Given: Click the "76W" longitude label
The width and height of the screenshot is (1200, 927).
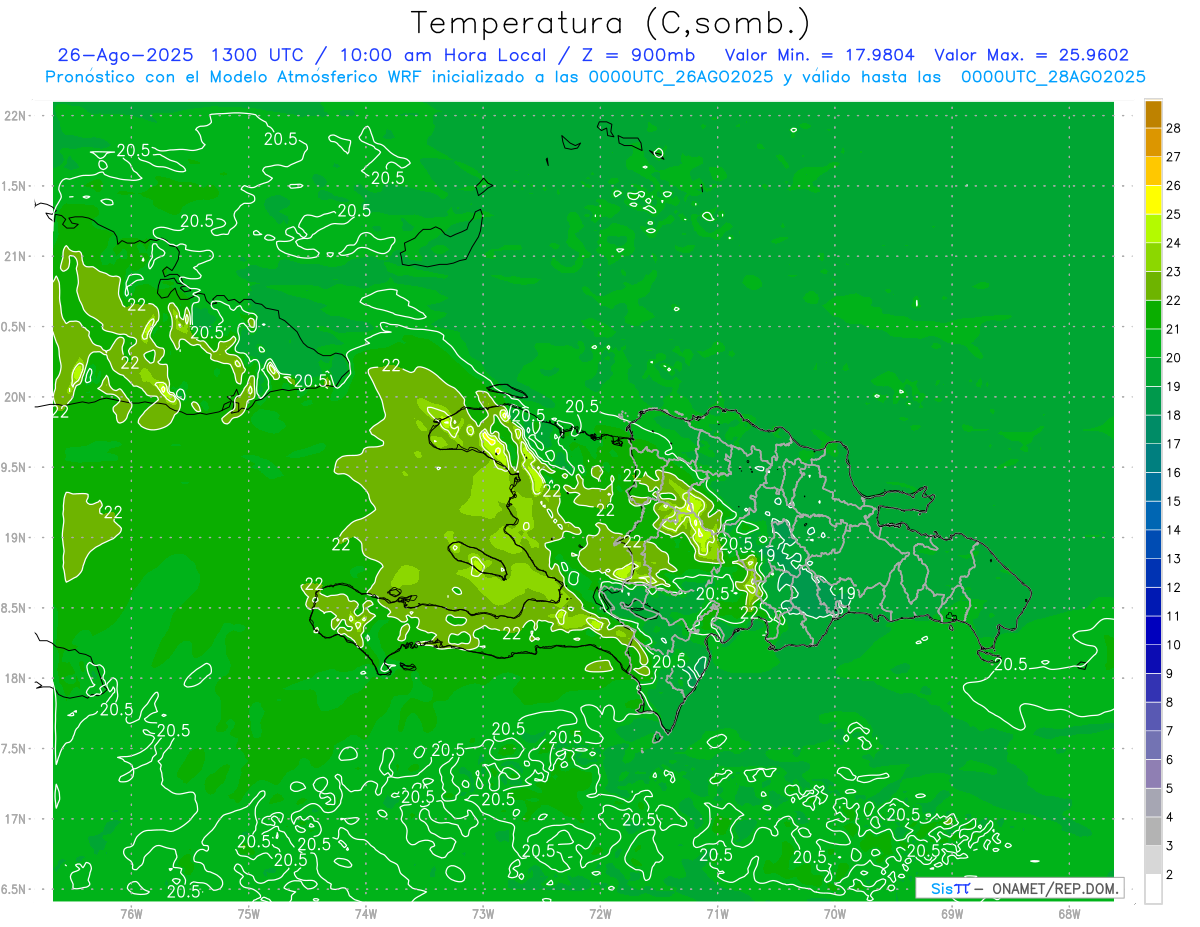Looking at the screenshot, I should pos(131,913).
